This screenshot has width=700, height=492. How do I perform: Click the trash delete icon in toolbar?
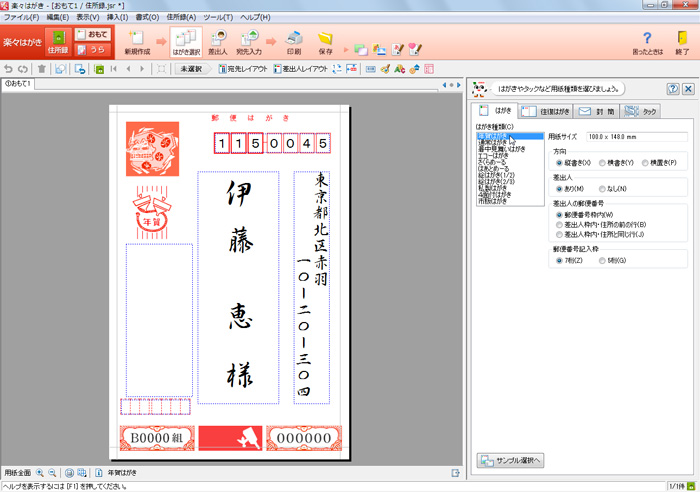pos(41,69)
